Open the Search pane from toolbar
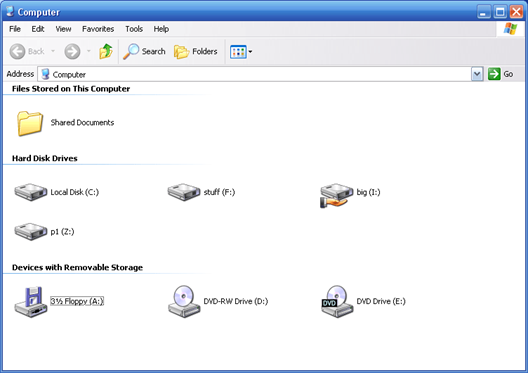This screenshot has height=373, width=528. (144, 52)
